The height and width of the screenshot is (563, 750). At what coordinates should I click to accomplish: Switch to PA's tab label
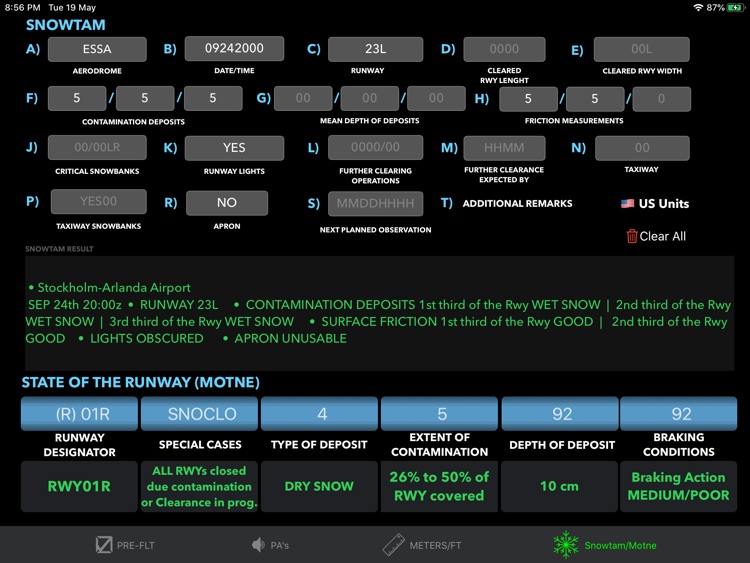[280, 545]
